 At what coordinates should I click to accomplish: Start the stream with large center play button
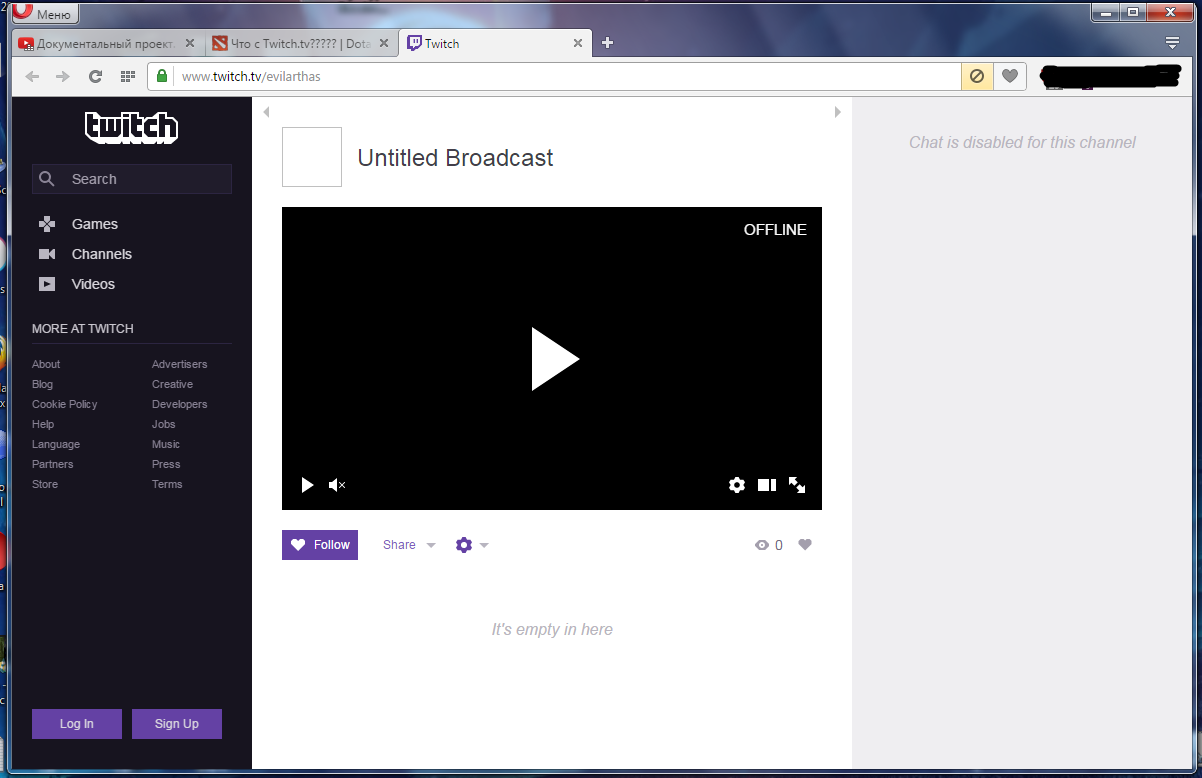[x=554, y=358]
